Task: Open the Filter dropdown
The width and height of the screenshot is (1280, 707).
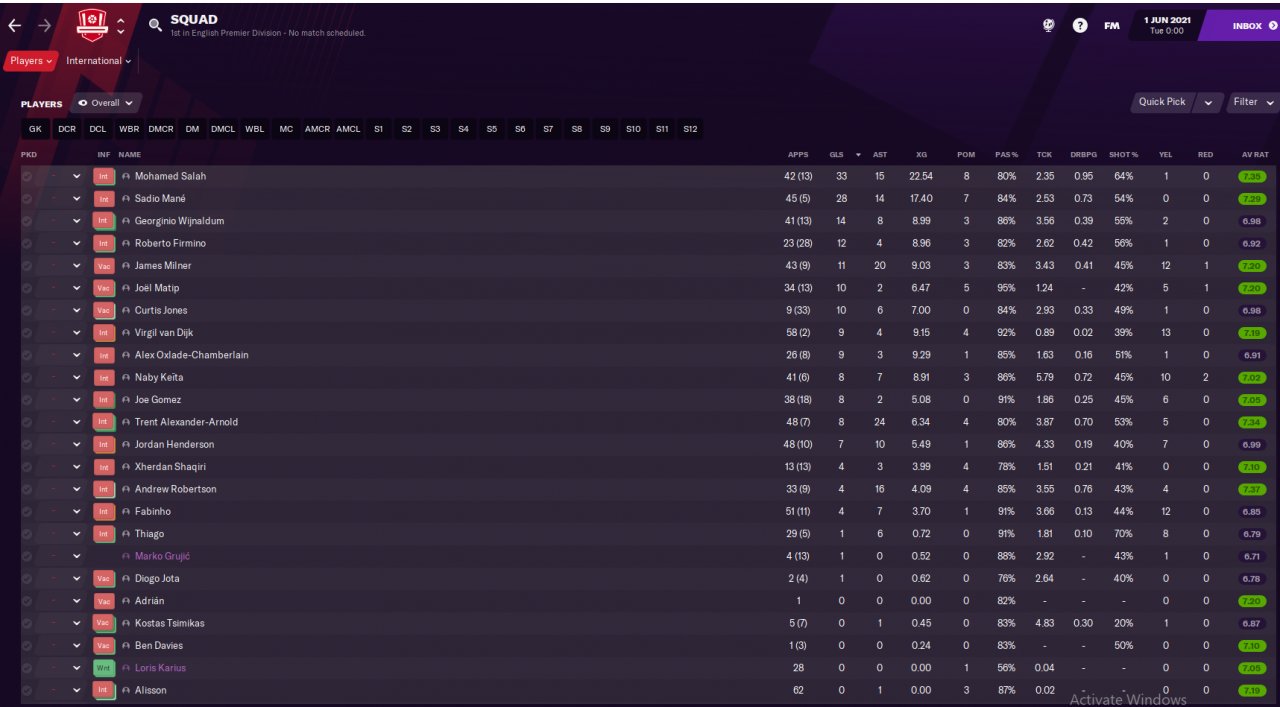Action: pyautogui.click(x=1253, y=102)
